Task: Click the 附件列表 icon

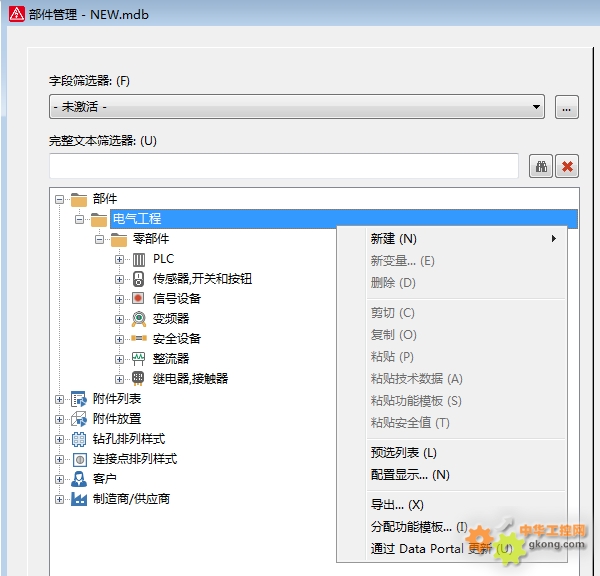Action: point(79,399)
